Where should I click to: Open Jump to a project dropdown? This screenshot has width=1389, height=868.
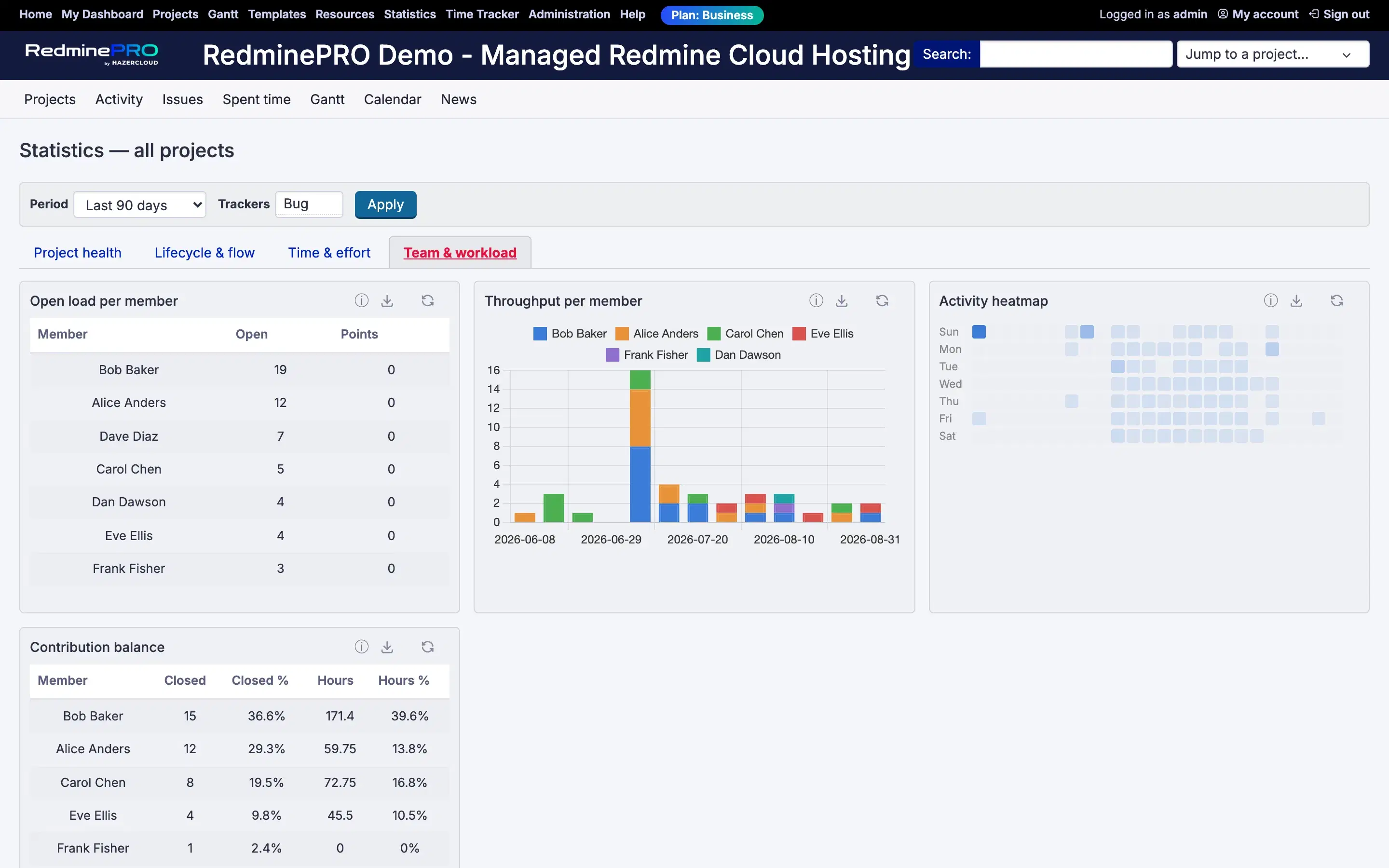coord(1272,54)
